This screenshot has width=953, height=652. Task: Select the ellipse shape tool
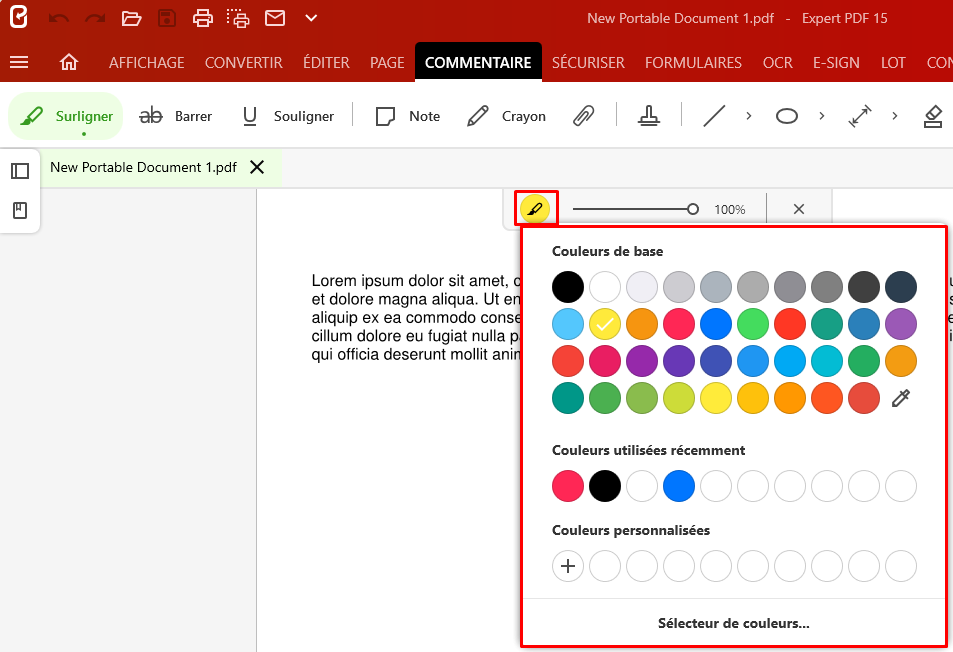pyautogui.click(x=786, y=115)
